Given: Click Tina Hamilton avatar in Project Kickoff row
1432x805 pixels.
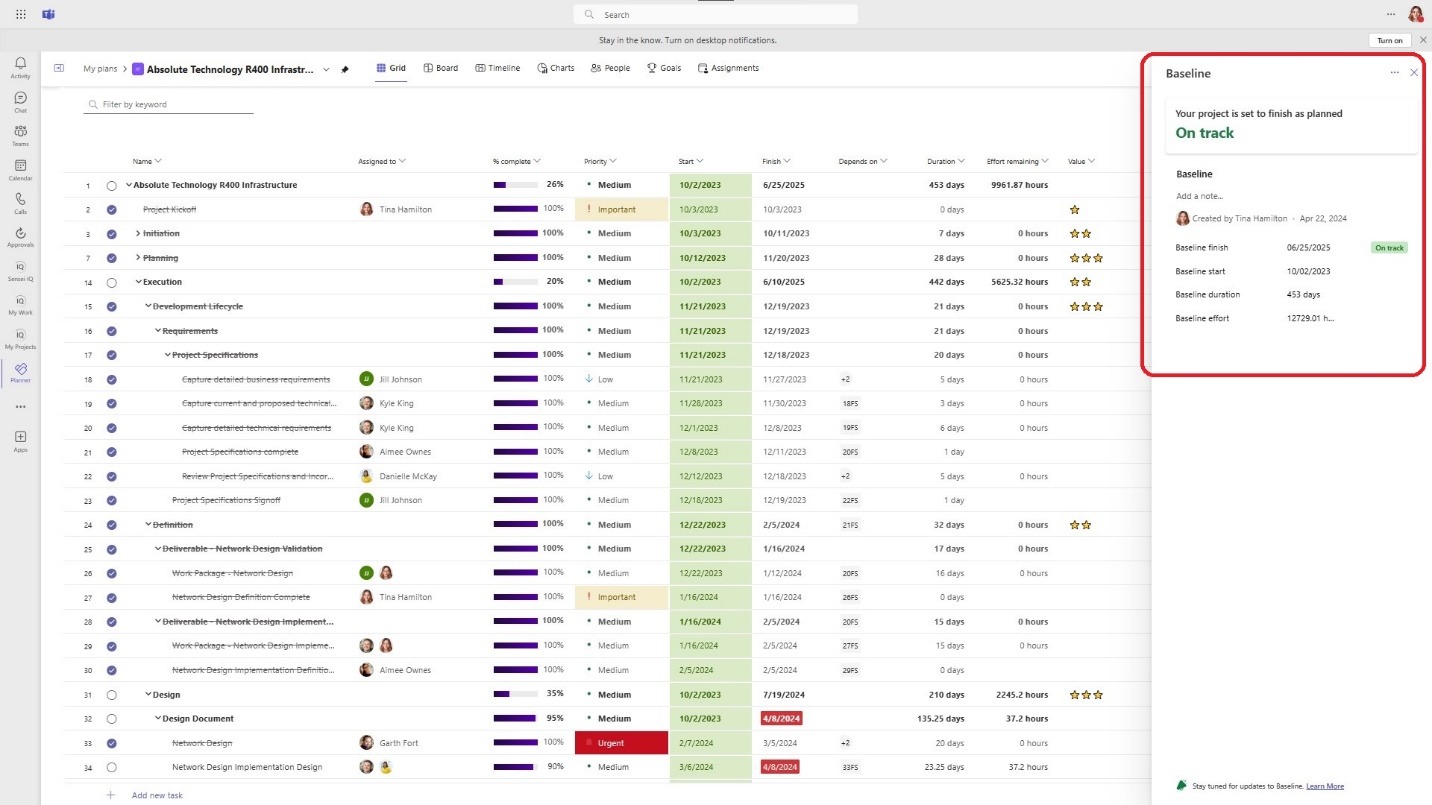Looking at the screenshot, I should point(366,209).
